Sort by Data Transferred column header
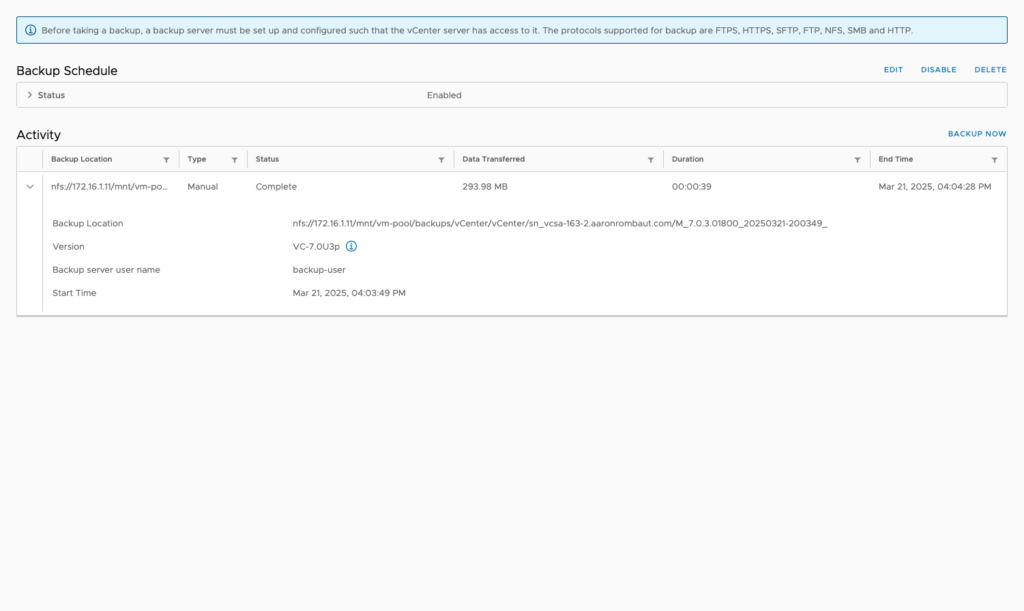This screenshot has height=611, width=1024. coord(493,159)
